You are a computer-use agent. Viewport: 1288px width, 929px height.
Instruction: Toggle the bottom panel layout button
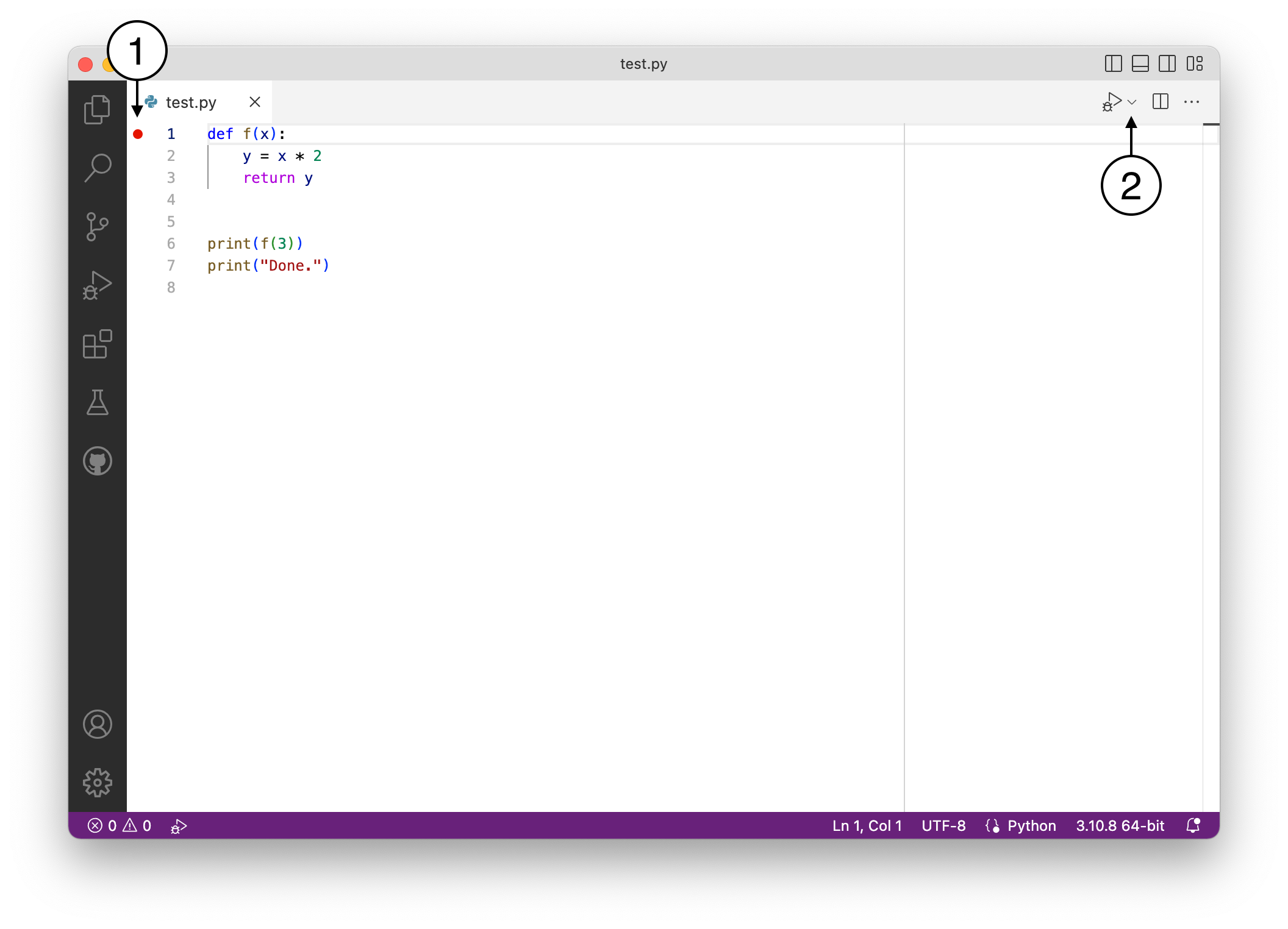(1140, 63)
